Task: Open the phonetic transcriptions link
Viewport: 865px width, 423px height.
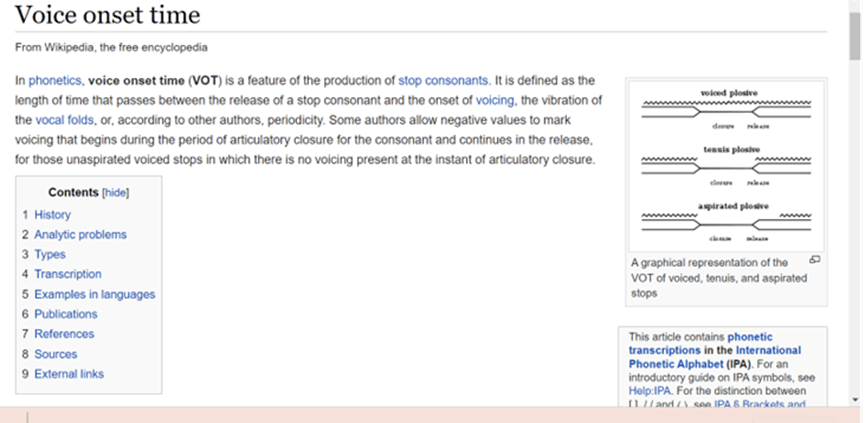Action: [701, 344]
